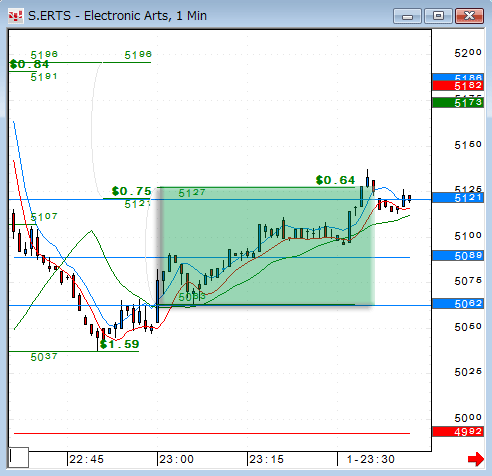The height and width of the screenshot is (476, 492).
Task: Click the 5127 label inside green box
Action: point(192,193)
